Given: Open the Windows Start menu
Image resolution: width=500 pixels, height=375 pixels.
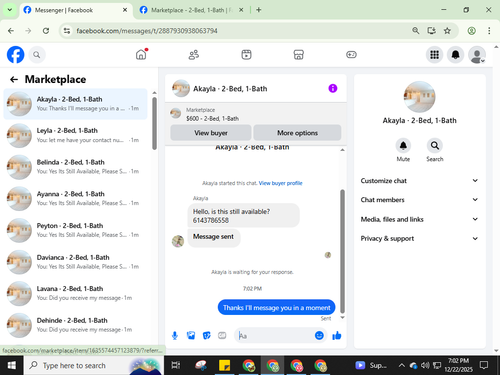Looking at the screenshot, I should click(11, 366).
